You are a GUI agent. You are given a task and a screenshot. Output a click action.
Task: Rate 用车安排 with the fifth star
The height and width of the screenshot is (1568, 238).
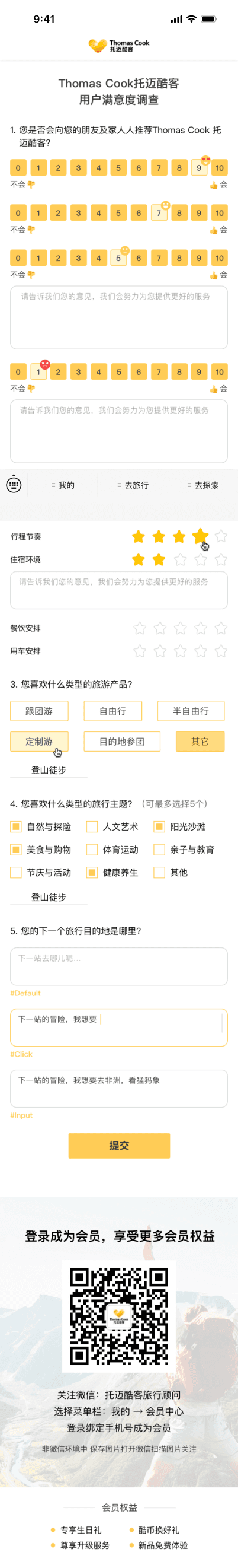pyautogui.click(x=221, y=651)
